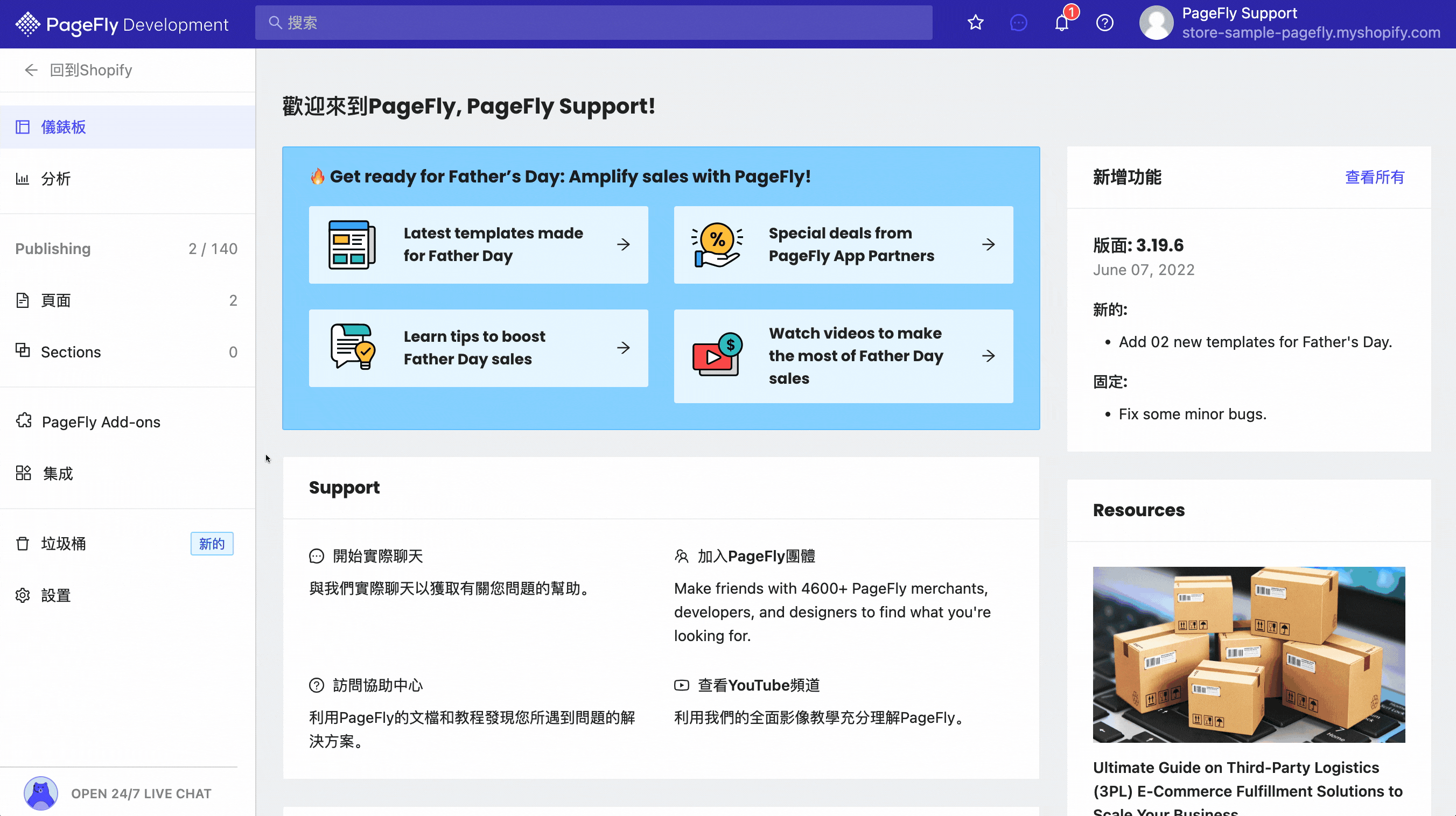This screenshot has width=1456, height=816.
Task: Click the PageFly Add-ons puzzle icon
Action: (x=24, y=420)
